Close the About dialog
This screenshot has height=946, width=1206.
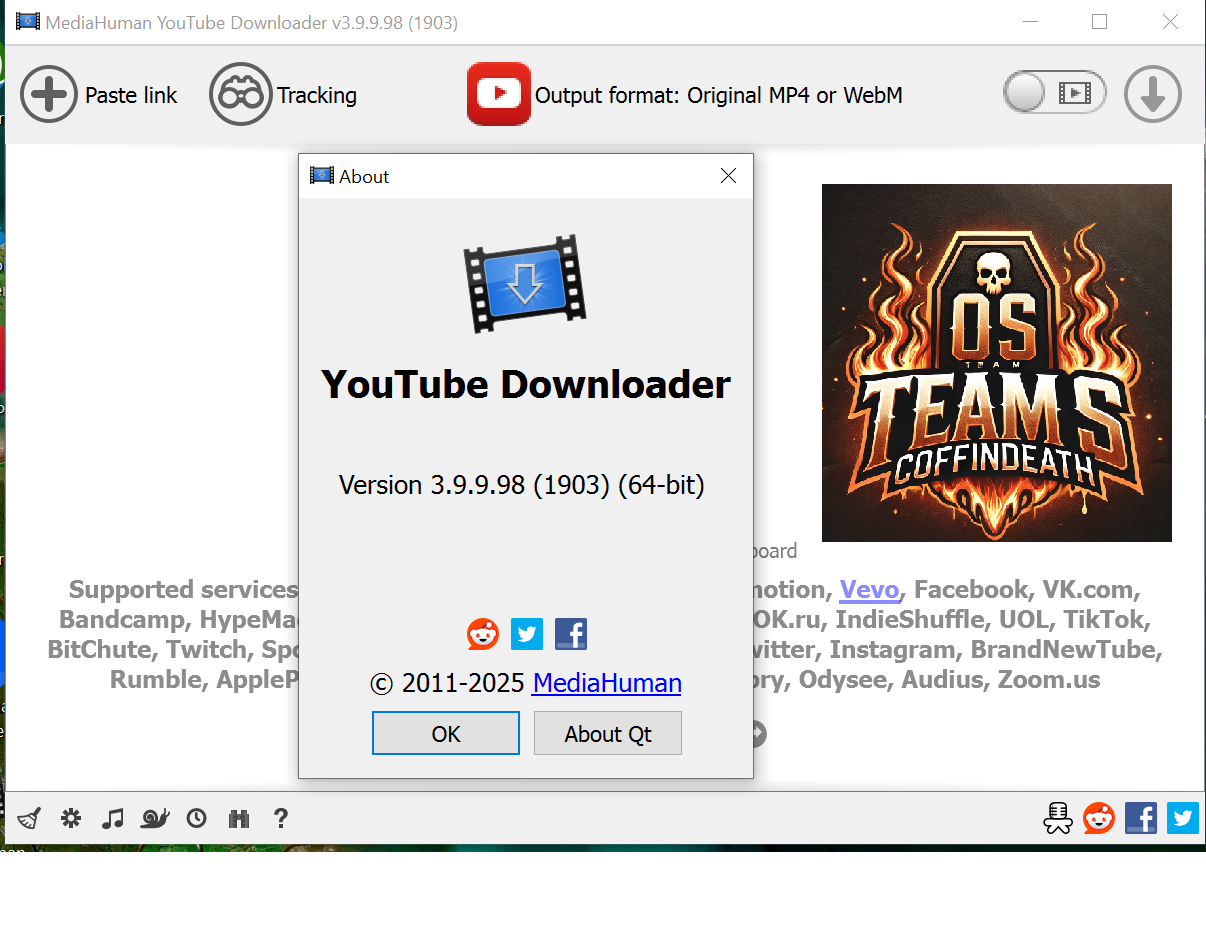[x=728, y=176]
